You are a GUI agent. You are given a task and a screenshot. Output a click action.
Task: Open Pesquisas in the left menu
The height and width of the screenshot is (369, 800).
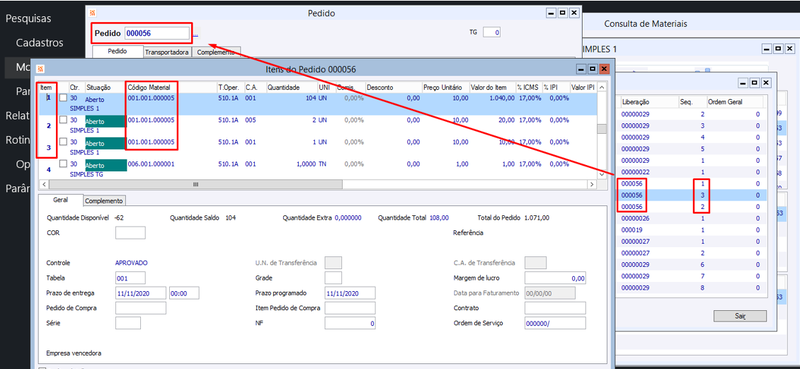click(x=28, y=19)
